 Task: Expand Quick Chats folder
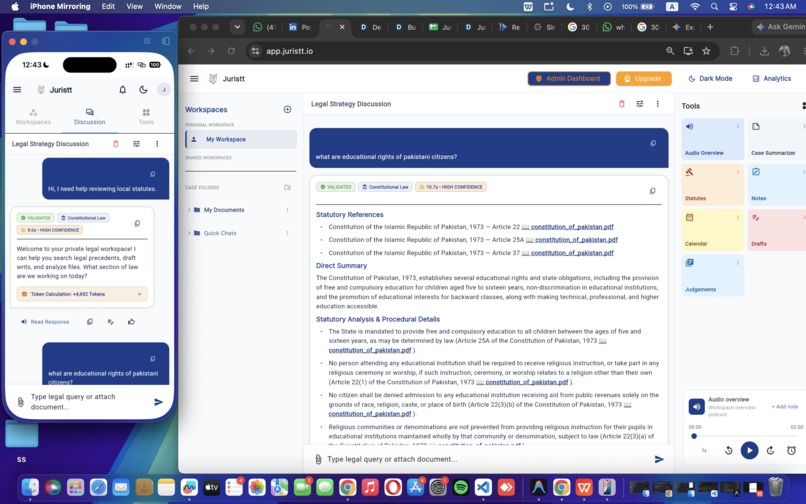click(x=189, y=233)
